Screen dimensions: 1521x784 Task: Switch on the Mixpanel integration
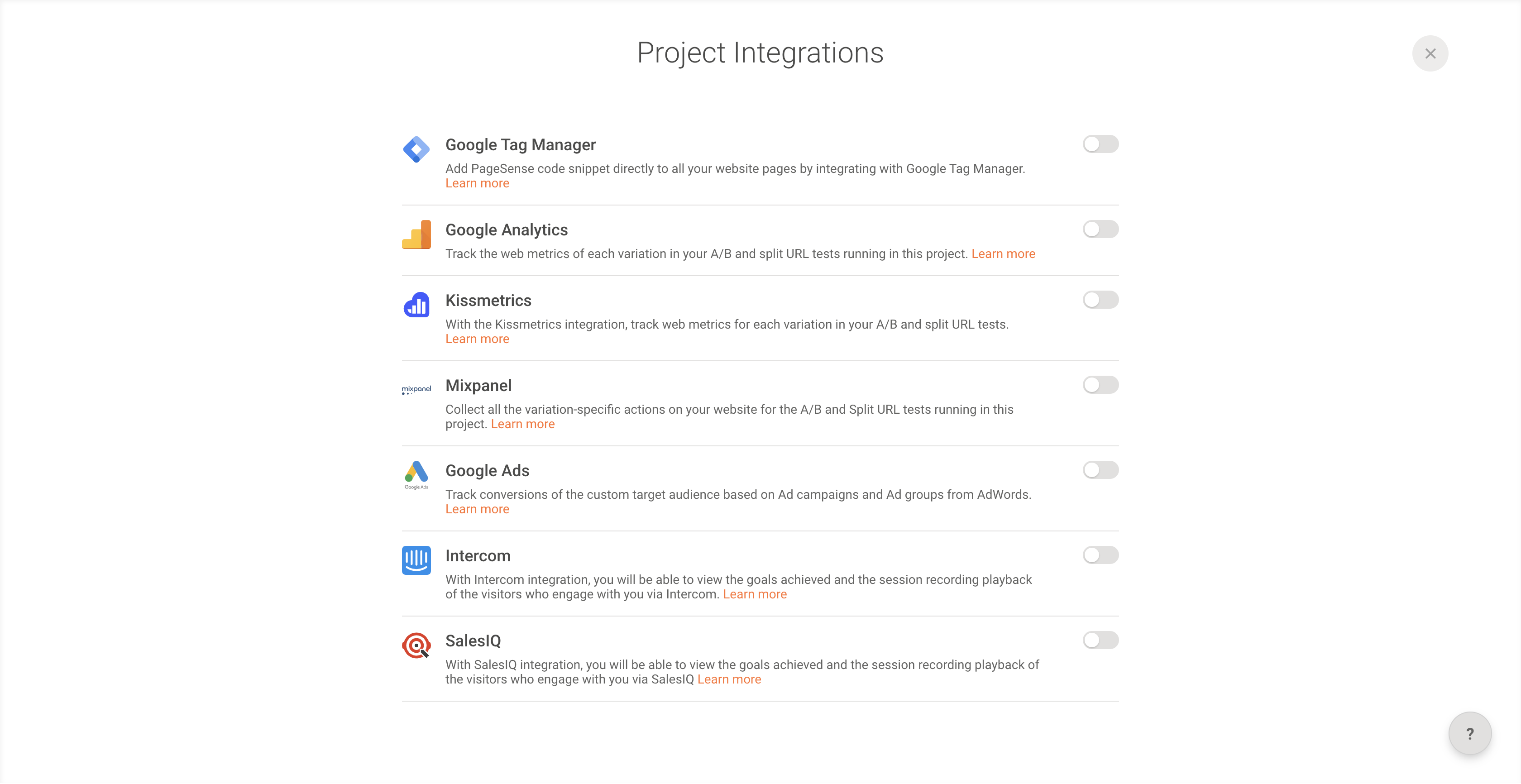pos(1100,385)
